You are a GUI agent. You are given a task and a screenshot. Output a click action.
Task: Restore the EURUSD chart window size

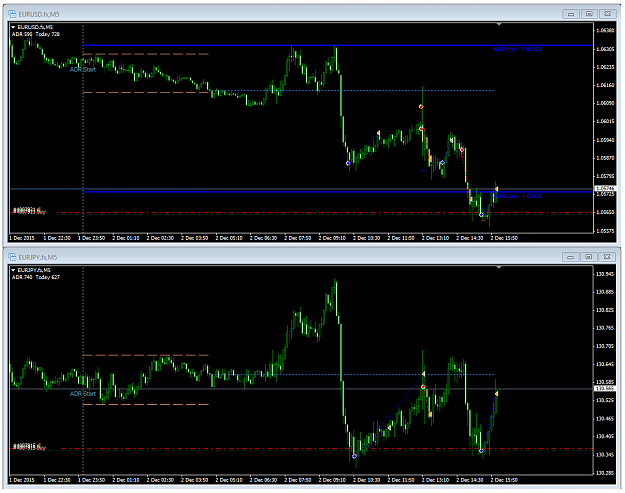(x=589, y=14)
